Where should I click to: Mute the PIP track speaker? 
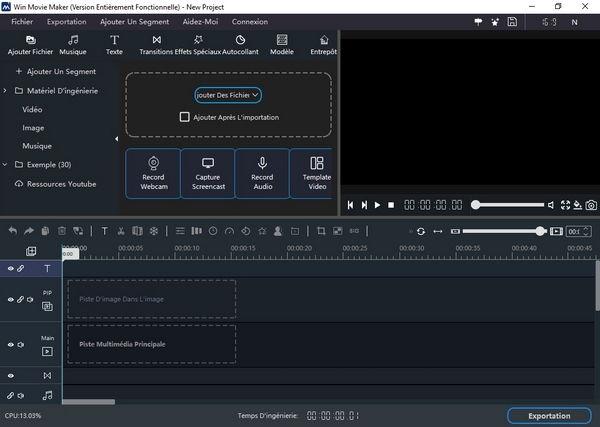coord(30,300)
